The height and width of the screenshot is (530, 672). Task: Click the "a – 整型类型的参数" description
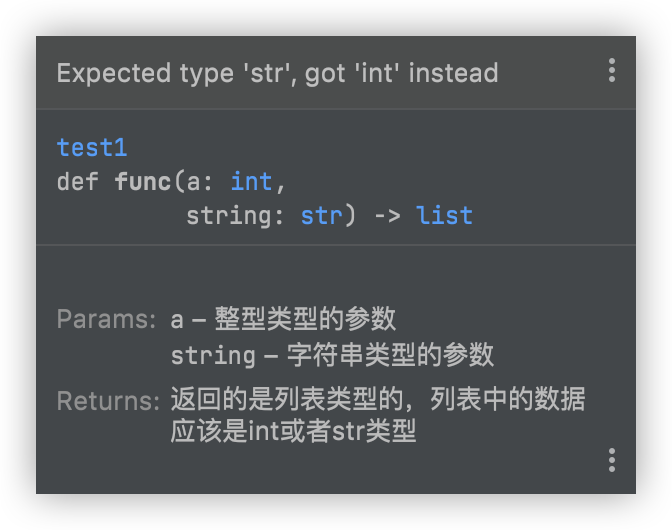[x=283, y=320]
